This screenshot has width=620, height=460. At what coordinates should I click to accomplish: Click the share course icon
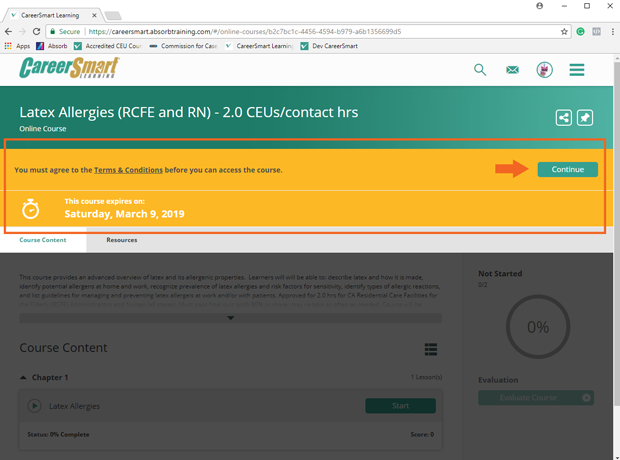pyautogui.click(x=563, y=118)
